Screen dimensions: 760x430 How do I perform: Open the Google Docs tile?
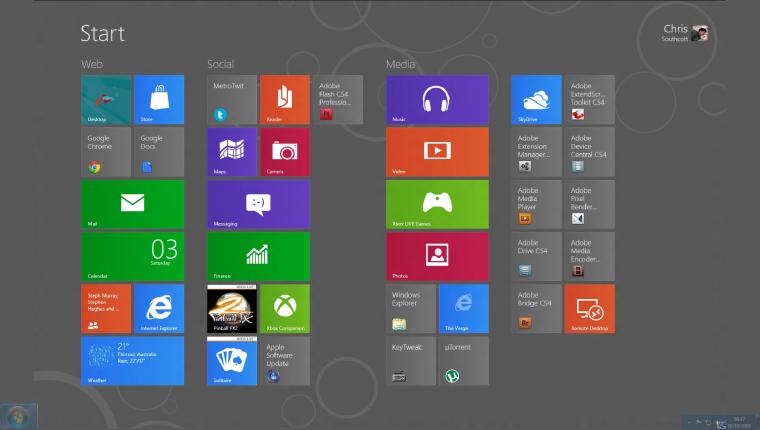tap(159, 152)
